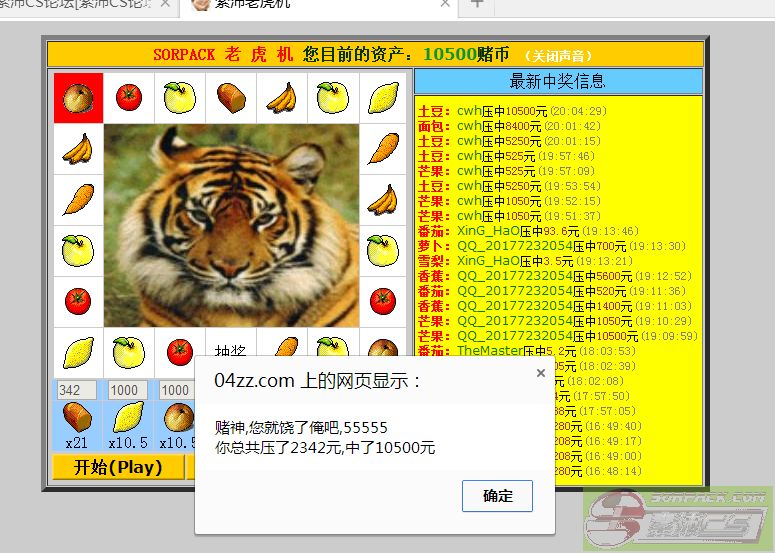This screenshot has width=775, height=553.
Task: Select the banana icon in the top row
Action: point(282,98)
